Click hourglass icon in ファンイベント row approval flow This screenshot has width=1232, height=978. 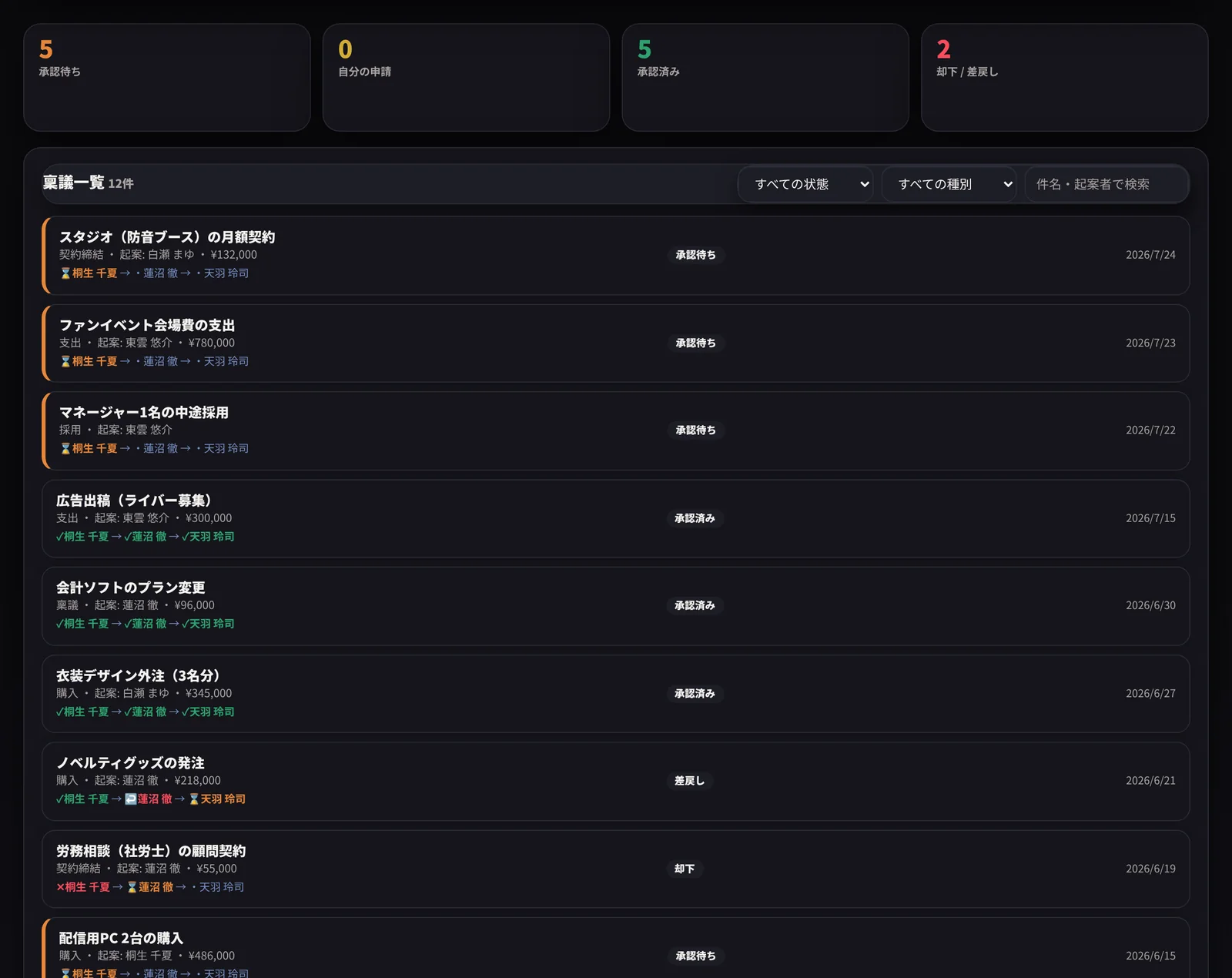[x=65, y=361]
